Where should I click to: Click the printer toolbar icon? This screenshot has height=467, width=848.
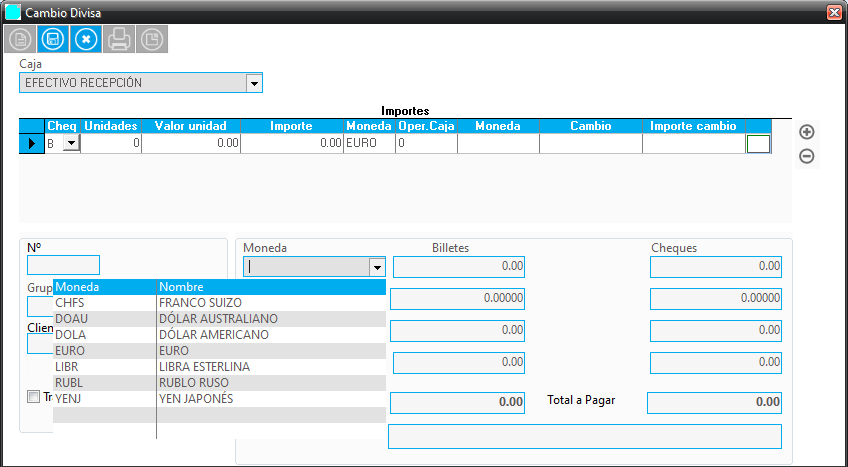119,39
